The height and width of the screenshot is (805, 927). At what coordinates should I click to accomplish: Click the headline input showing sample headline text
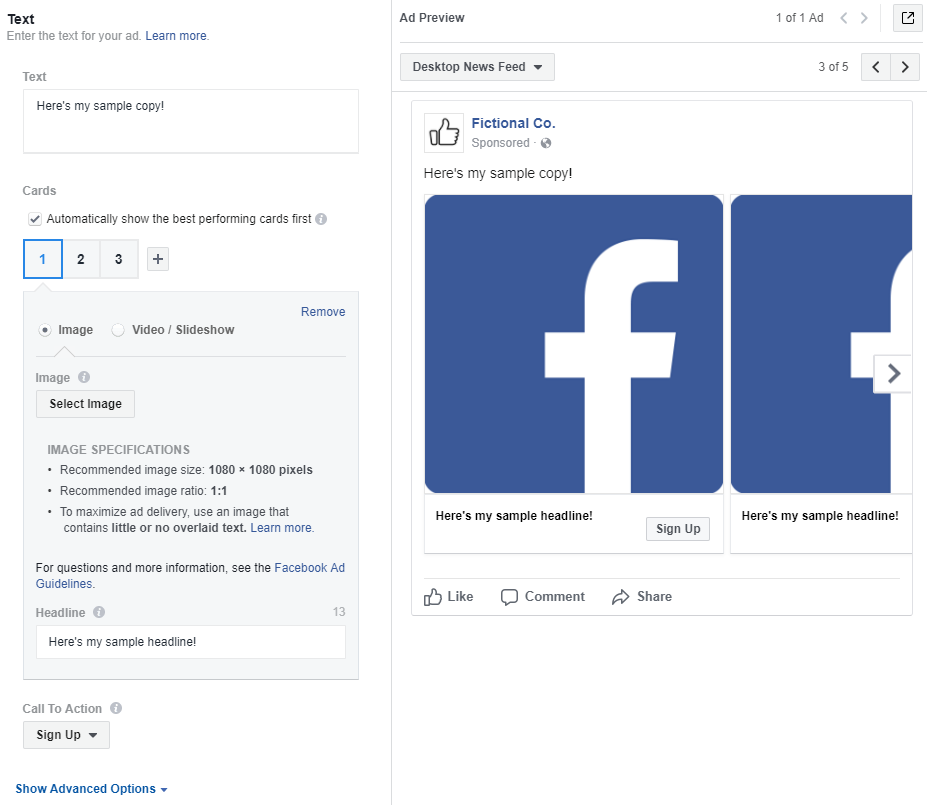[x=191, y=641]
